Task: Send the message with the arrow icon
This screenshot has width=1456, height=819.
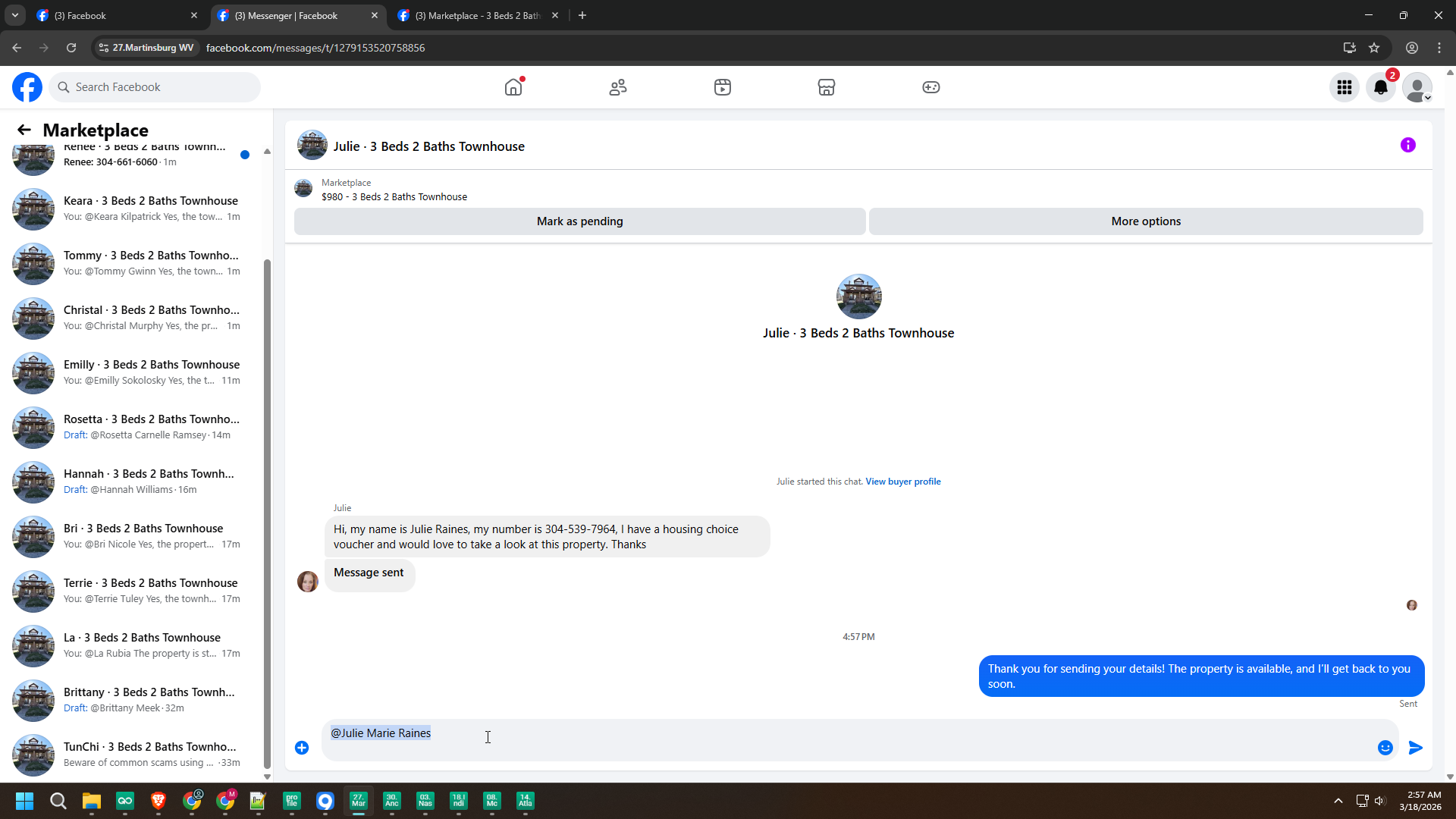Action: coord(1416,748)
